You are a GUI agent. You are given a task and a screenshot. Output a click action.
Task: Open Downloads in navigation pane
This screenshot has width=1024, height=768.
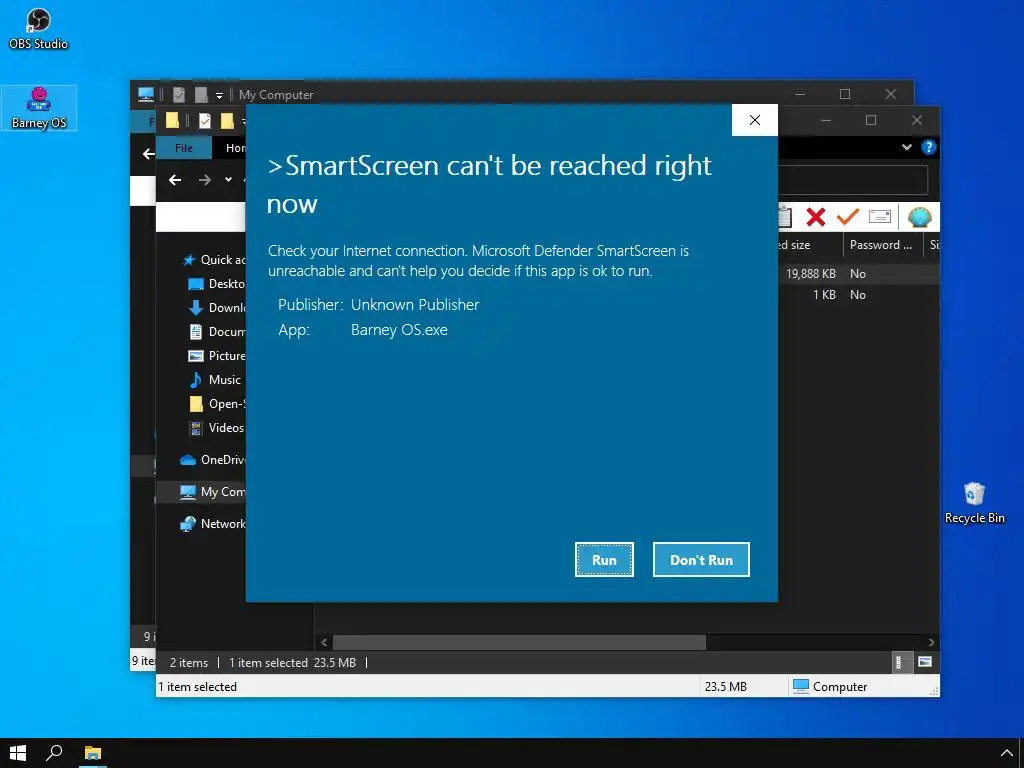[x=216, y=308]
